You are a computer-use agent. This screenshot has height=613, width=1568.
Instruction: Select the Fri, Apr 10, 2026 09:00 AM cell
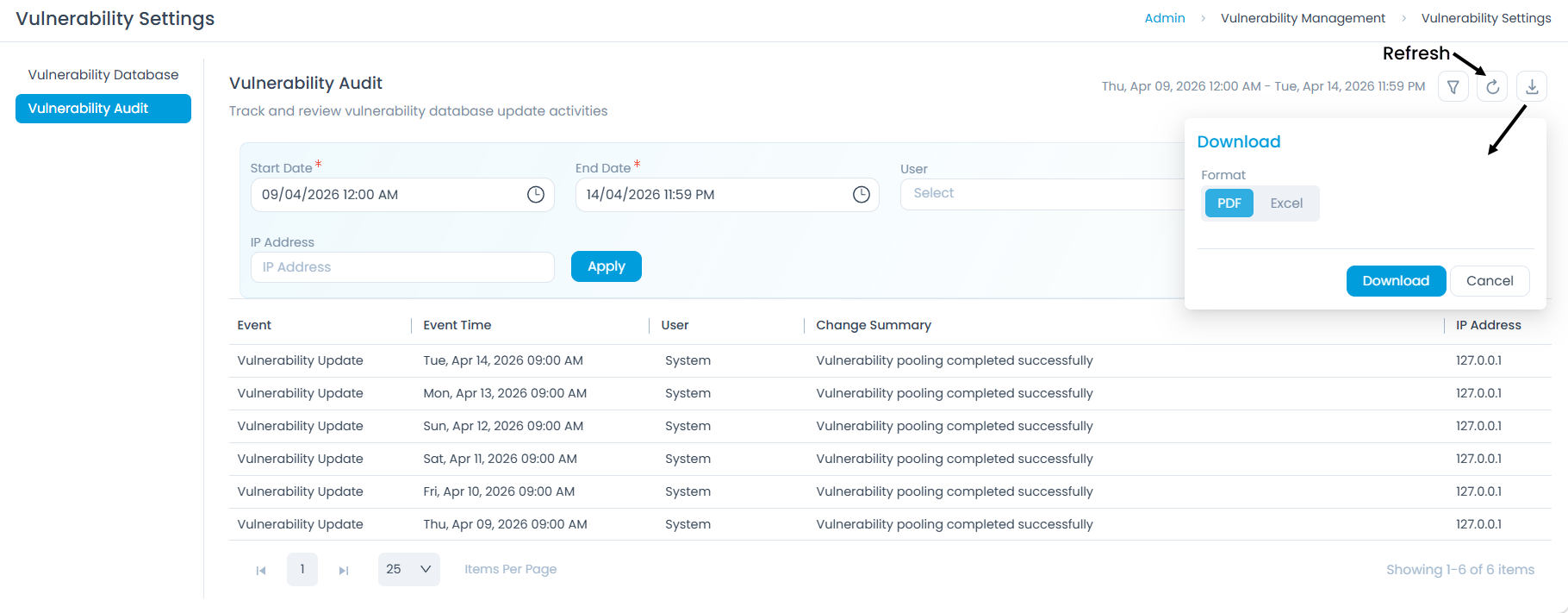[499, 491]
